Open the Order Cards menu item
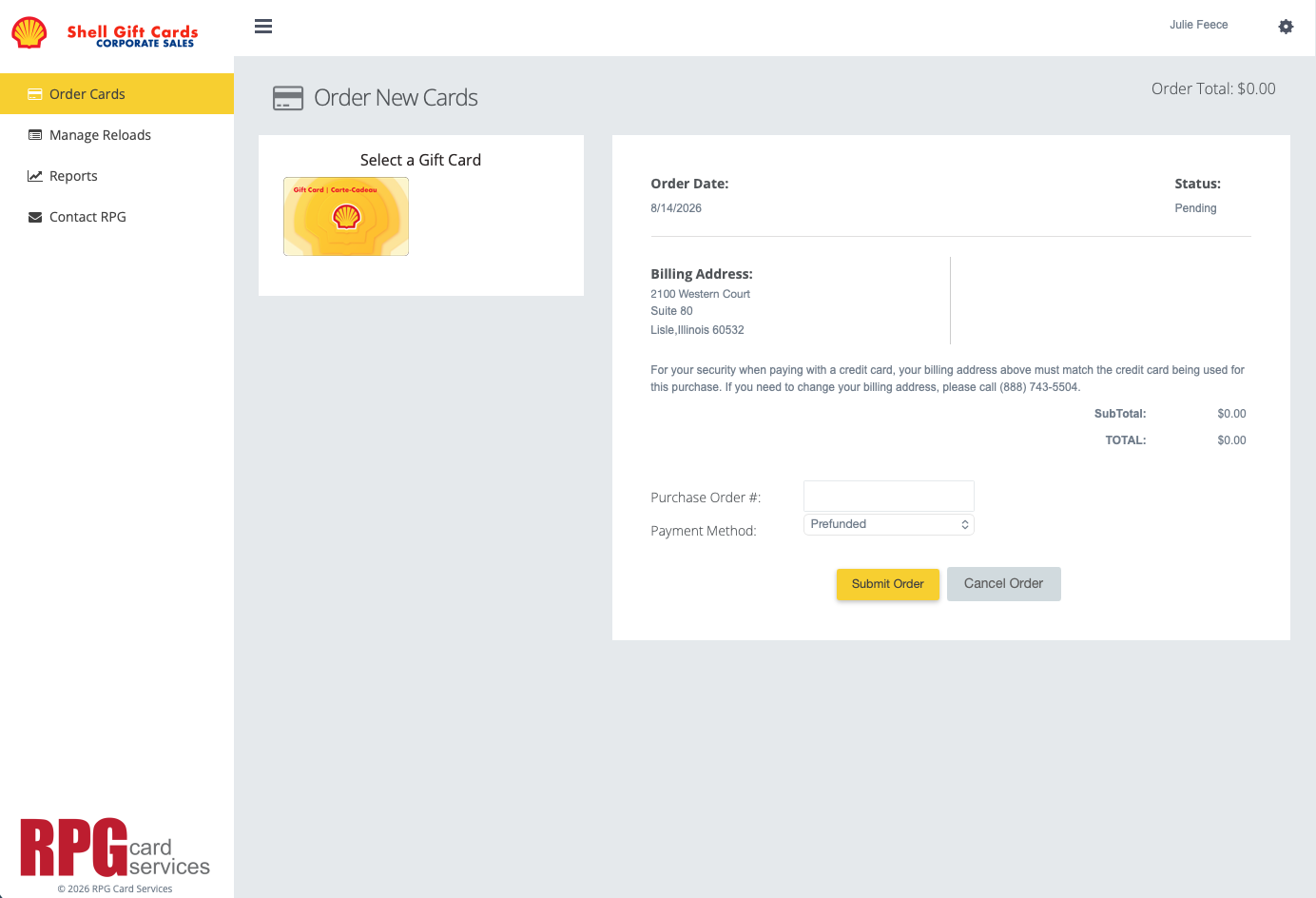 tap(117, 94)
